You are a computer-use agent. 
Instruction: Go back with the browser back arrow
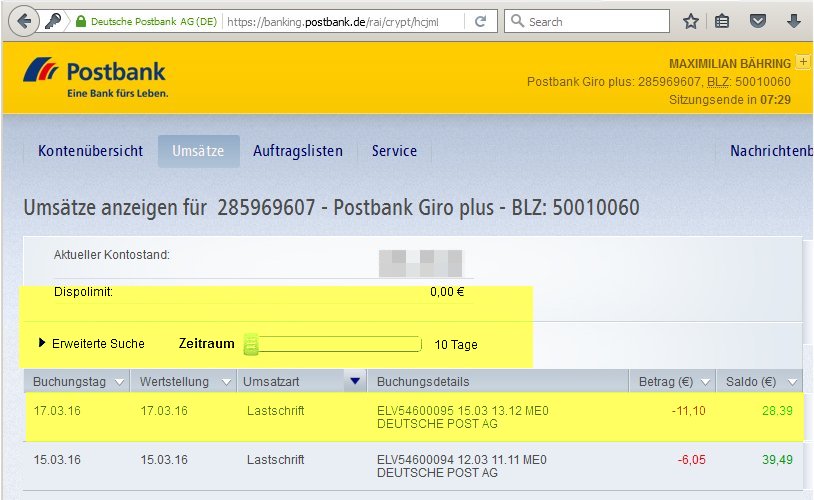(x=24, y=21)
